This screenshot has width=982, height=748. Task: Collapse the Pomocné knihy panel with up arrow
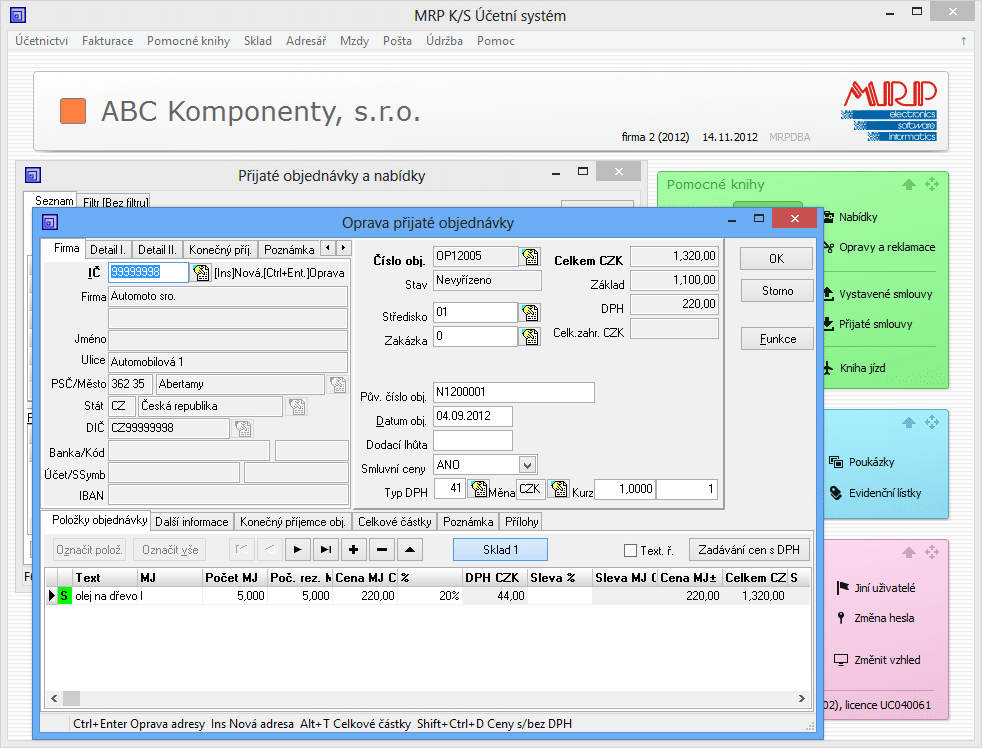pos(909,184)
